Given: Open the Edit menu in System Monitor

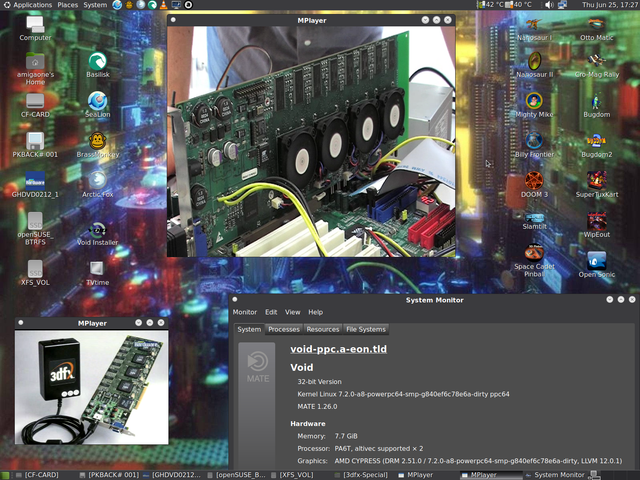Looking at the screenshot, I should [271, 312].
